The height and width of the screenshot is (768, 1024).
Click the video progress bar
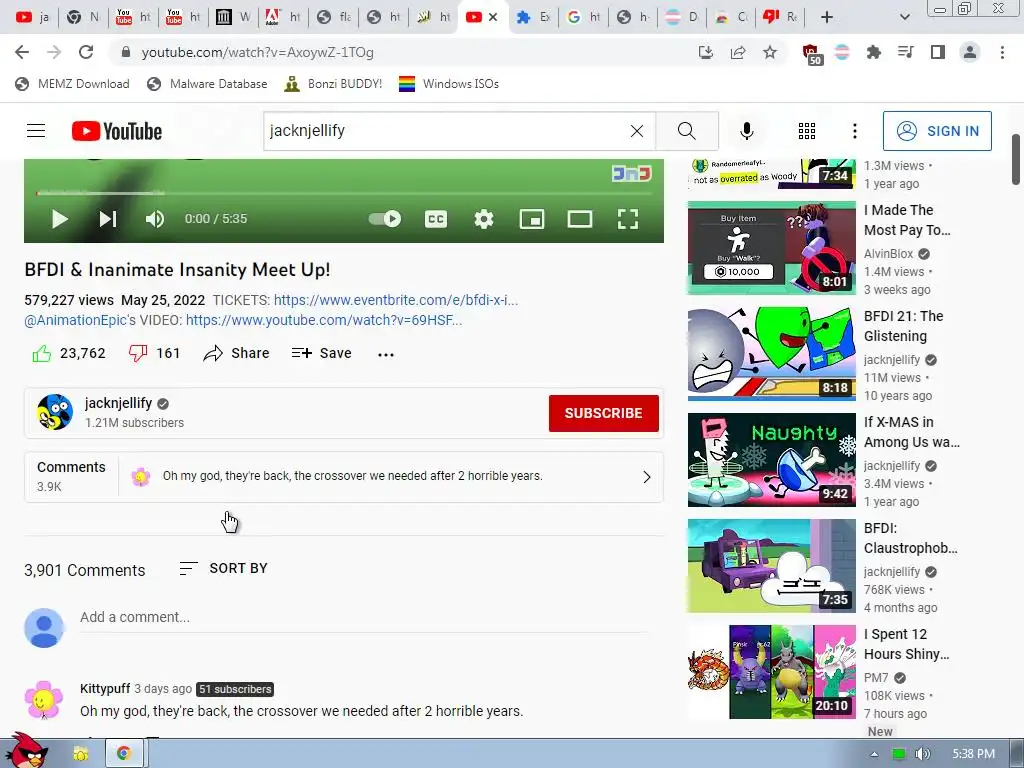click(x=344, y=193)
